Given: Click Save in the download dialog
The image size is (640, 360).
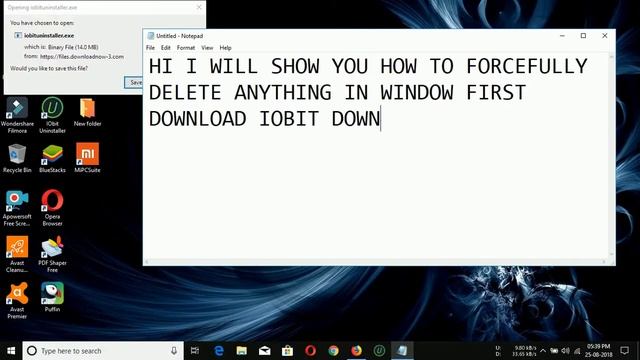Looking at the screenshot, I should coord(133,82).
